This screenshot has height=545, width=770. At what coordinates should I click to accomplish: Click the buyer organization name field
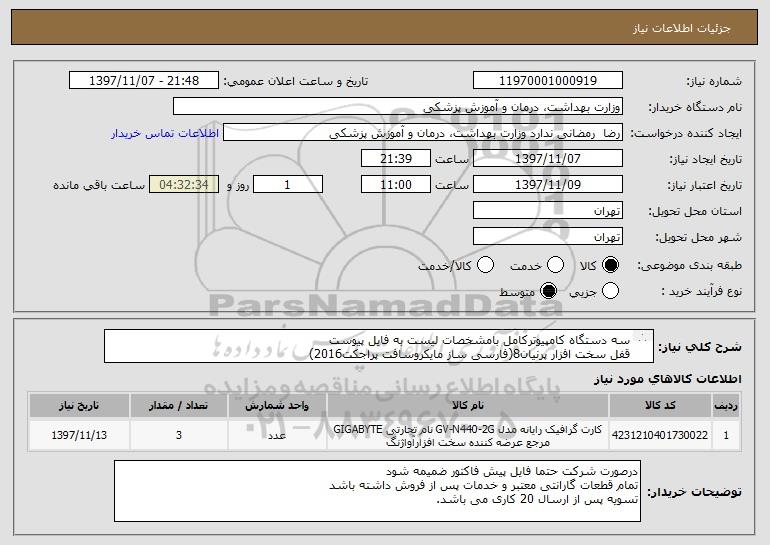[398, 107]
